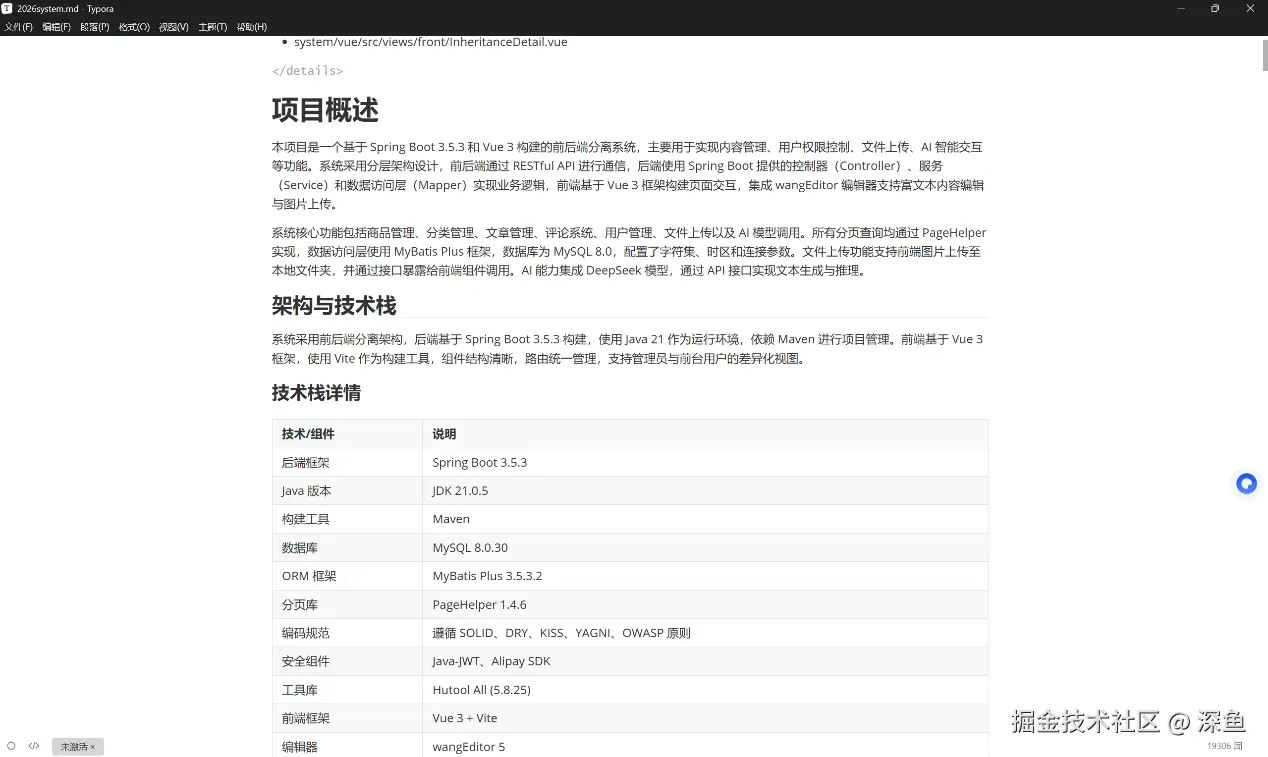Close the Typora window
The image size is (1268, 757).
click(1250, 8)
